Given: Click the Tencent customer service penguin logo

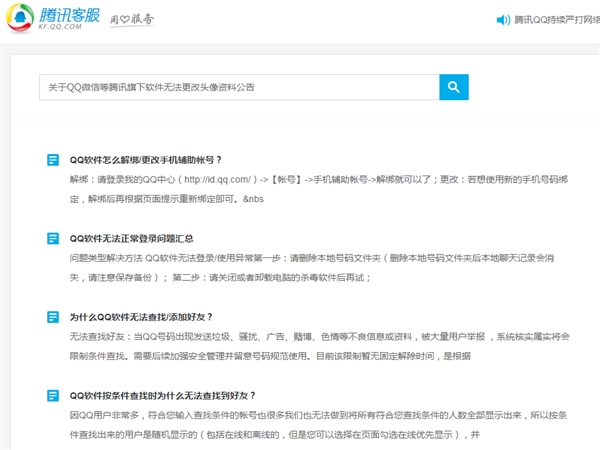Looking at the screenshot, I should tap(20, 18).
